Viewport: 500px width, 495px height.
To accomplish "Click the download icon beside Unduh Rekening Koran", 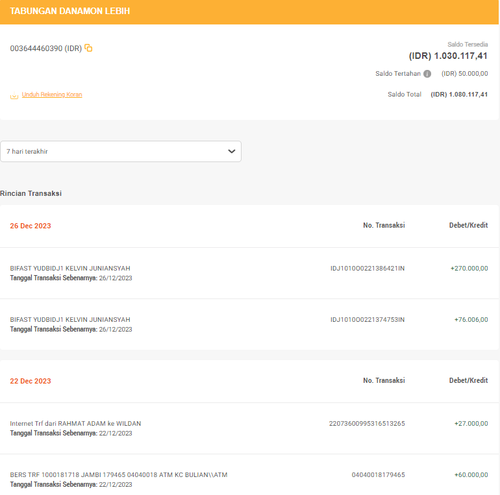I will click(14, 96).
